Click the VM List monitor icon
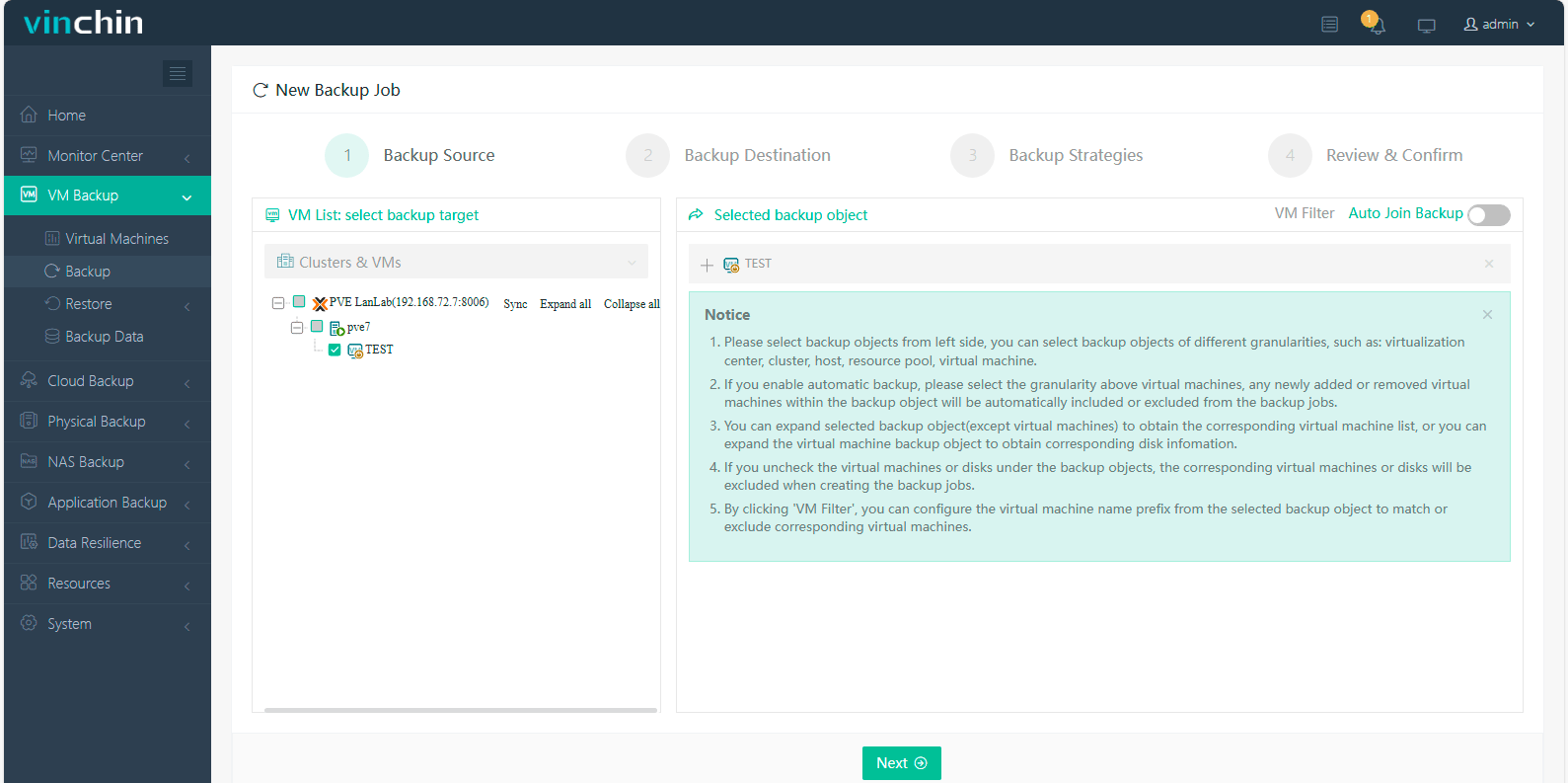The width and height of the screenshot is (1568, 783). (273, 214)
